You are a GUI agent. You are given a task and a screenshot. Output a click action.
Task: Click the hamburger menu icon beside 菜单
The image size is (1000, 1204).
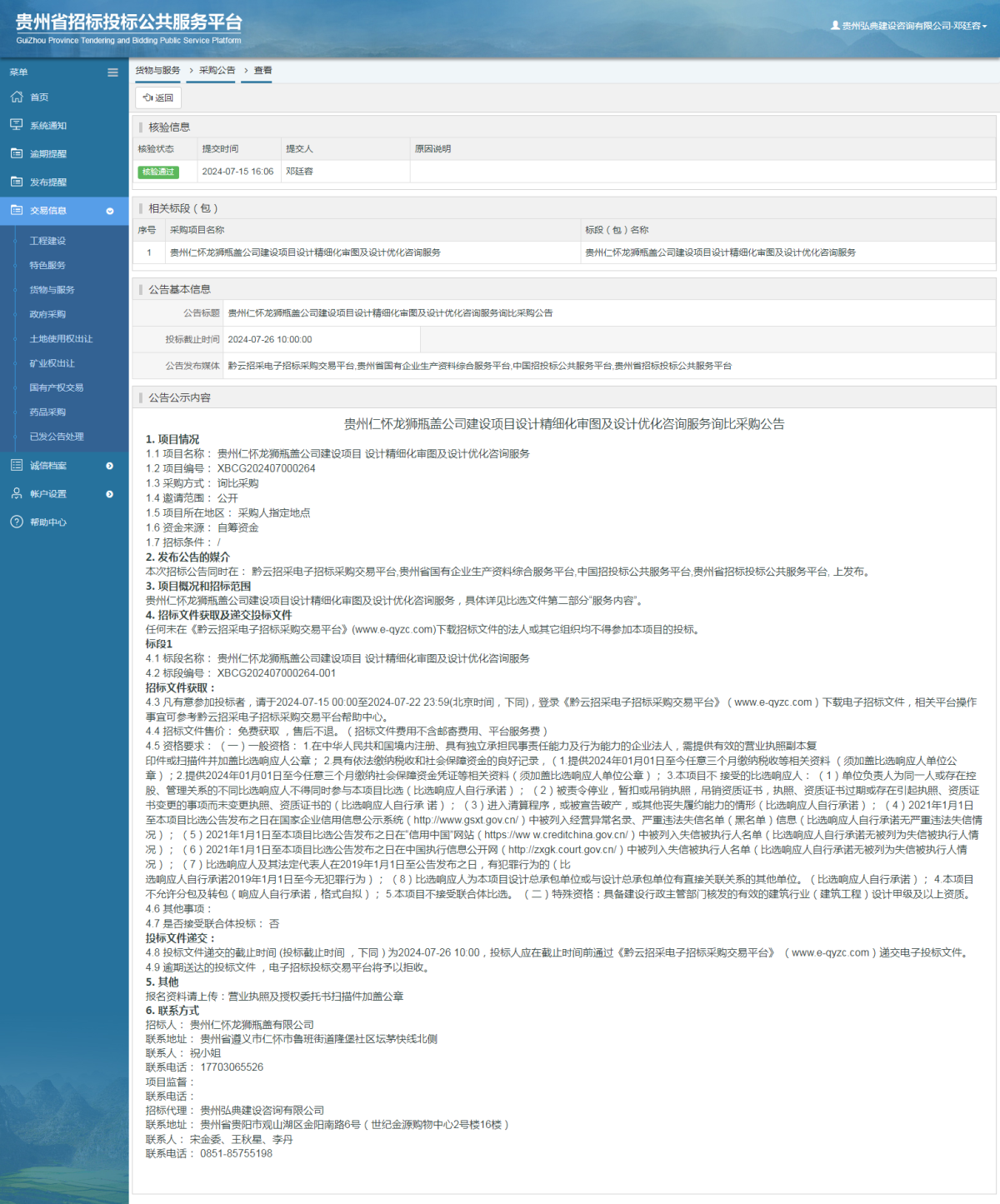(x=112, y=72)
